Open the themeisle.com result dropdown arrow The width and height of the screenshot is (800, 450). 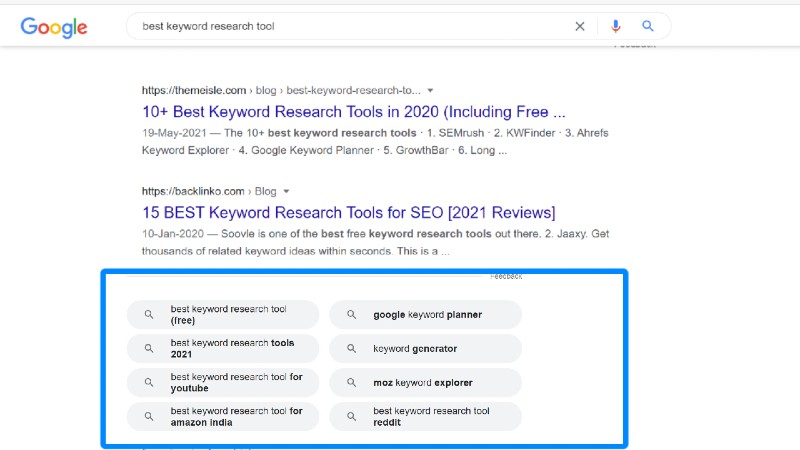click(x=430, y=90)
